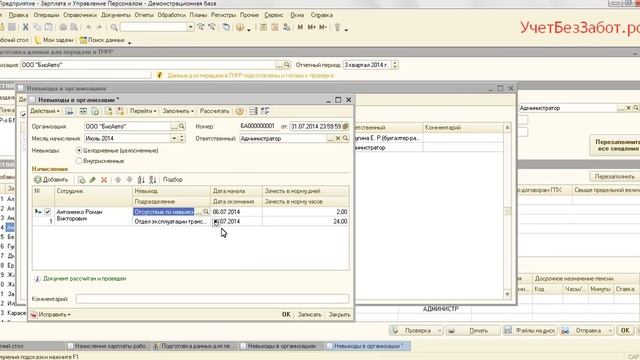Sort ascending in Начисления table toolbar
The height and width of the screenshot is (360, 640).
[141, 180]
